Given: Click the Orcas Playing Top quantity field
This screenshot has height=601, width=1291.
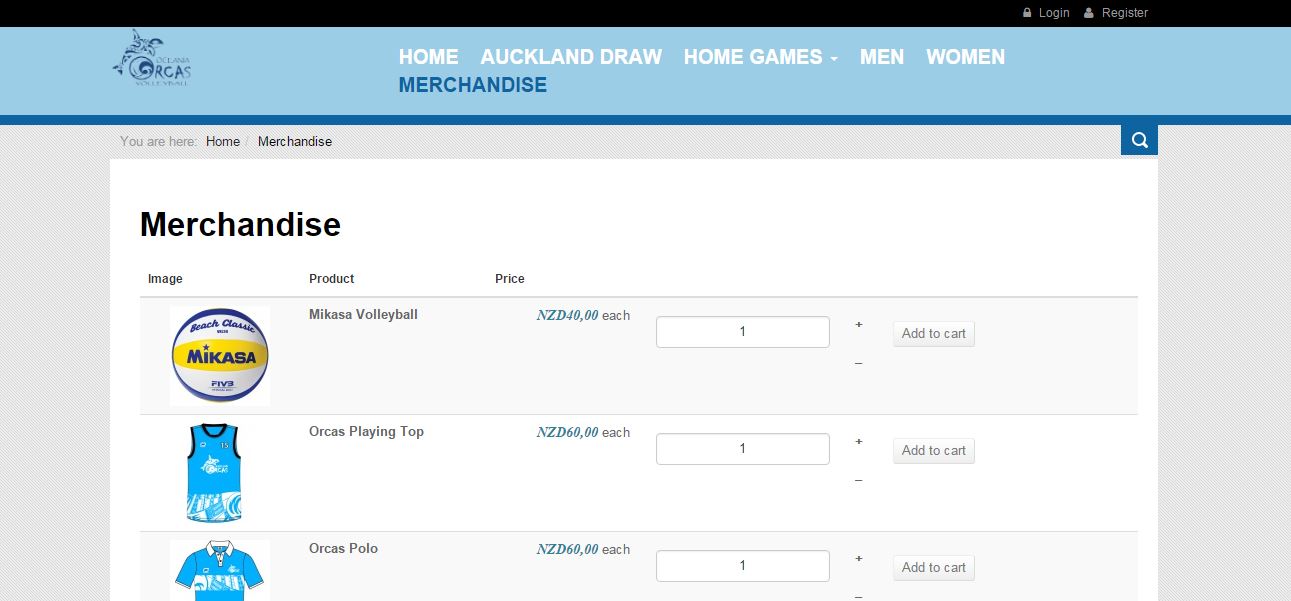Looking at the screenshot, I should point(743,449).
